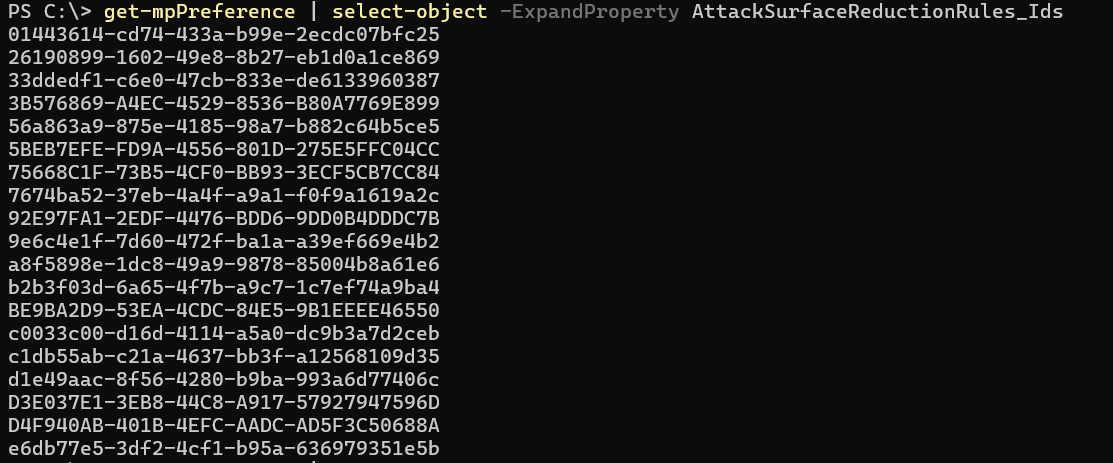This screenshot has width=1113, height=463.
Task: Click GUID starting with e6db77e5-3df2
Action: [x=224, y=448]
